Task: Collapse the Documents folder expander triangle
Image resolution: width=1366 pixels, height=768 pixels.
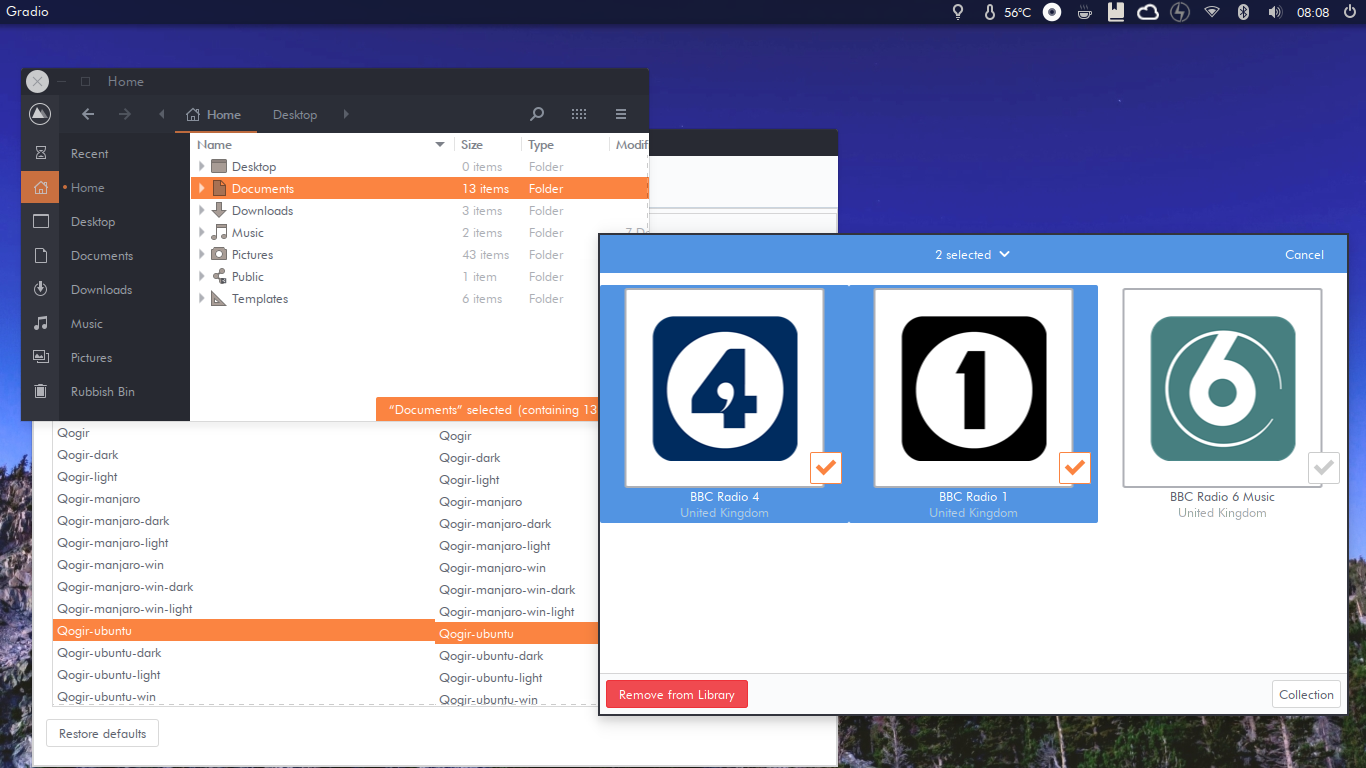Action: pyautogui.click(x=201, y=188)
